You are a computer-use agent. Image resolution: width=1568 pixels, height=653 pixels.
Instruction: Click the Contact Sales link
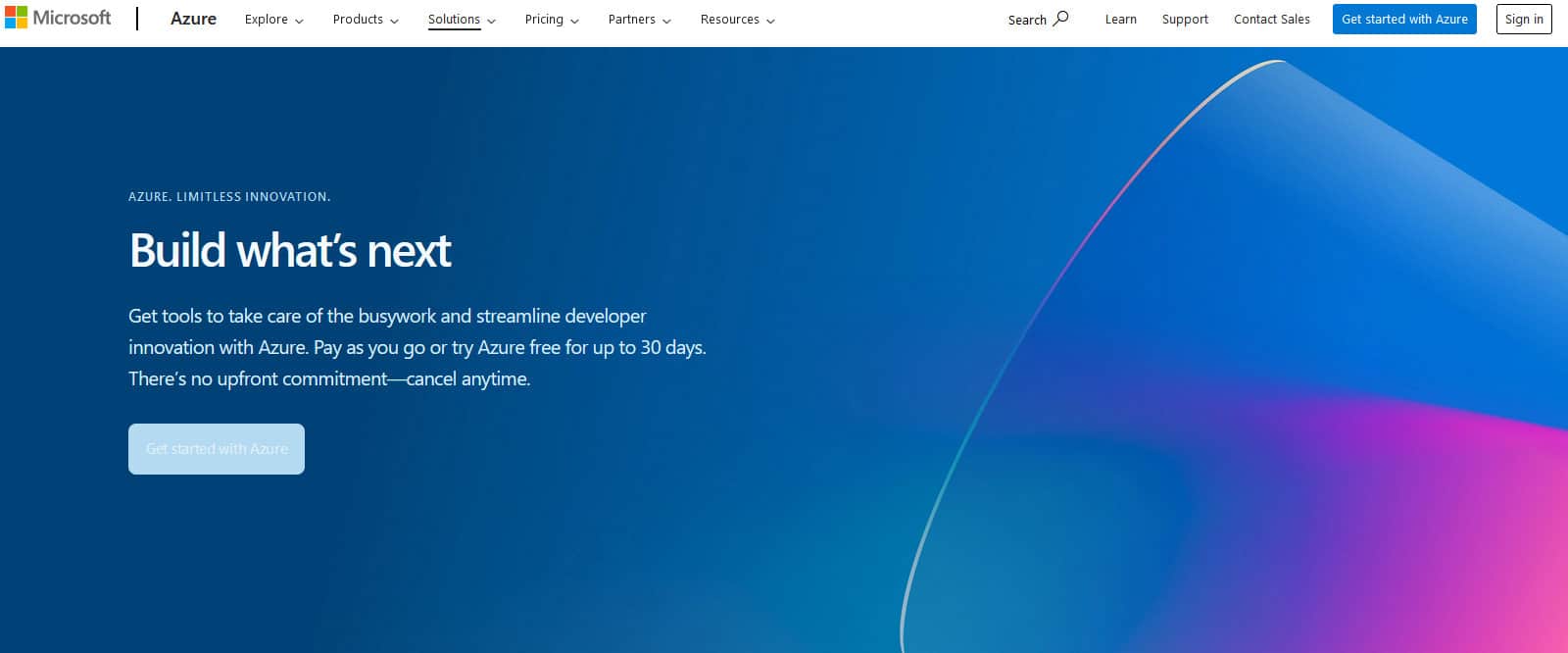point(1272,20)
